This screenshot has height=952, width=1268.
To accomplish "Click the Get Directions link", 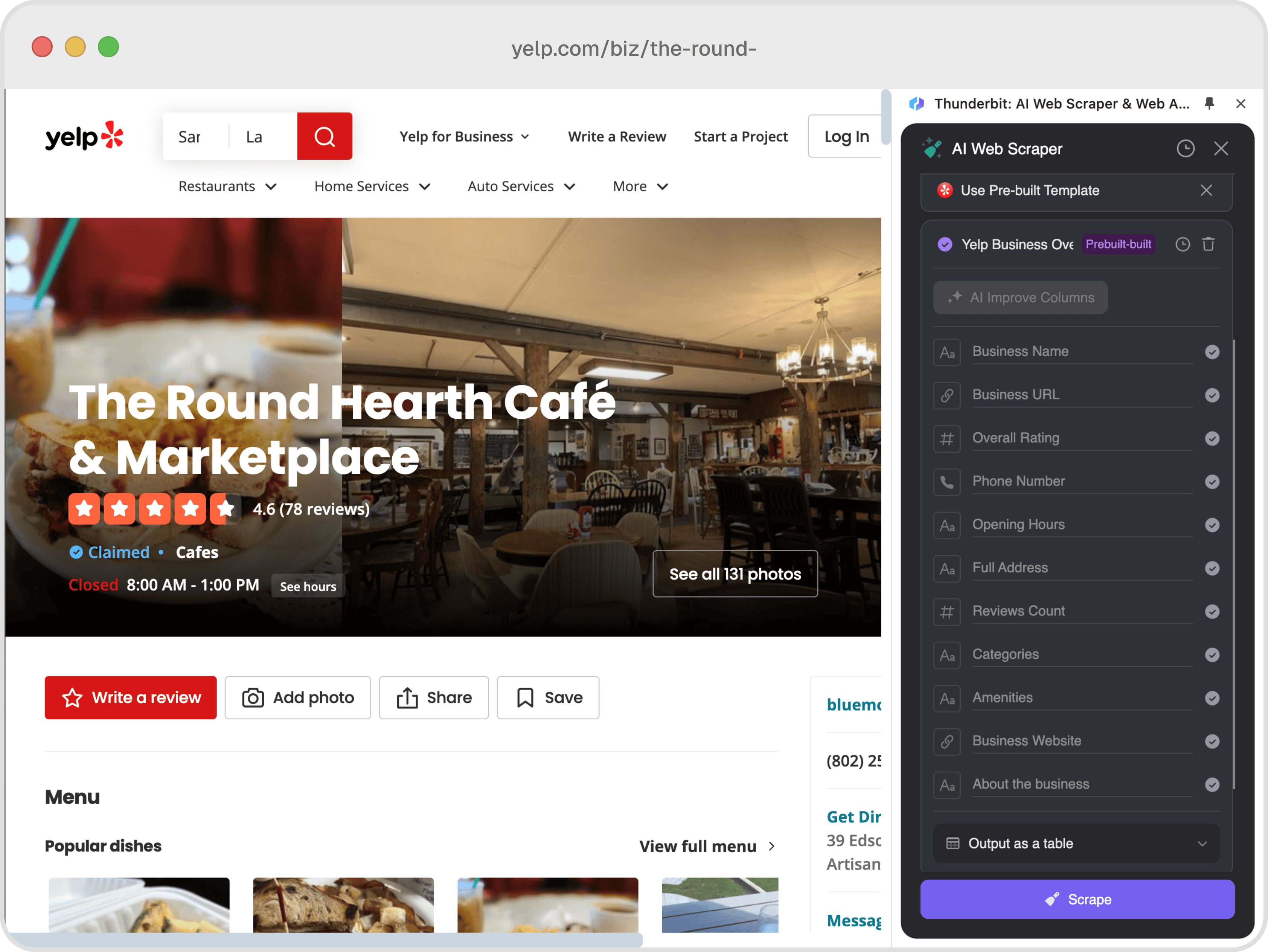I will [853, 817].
